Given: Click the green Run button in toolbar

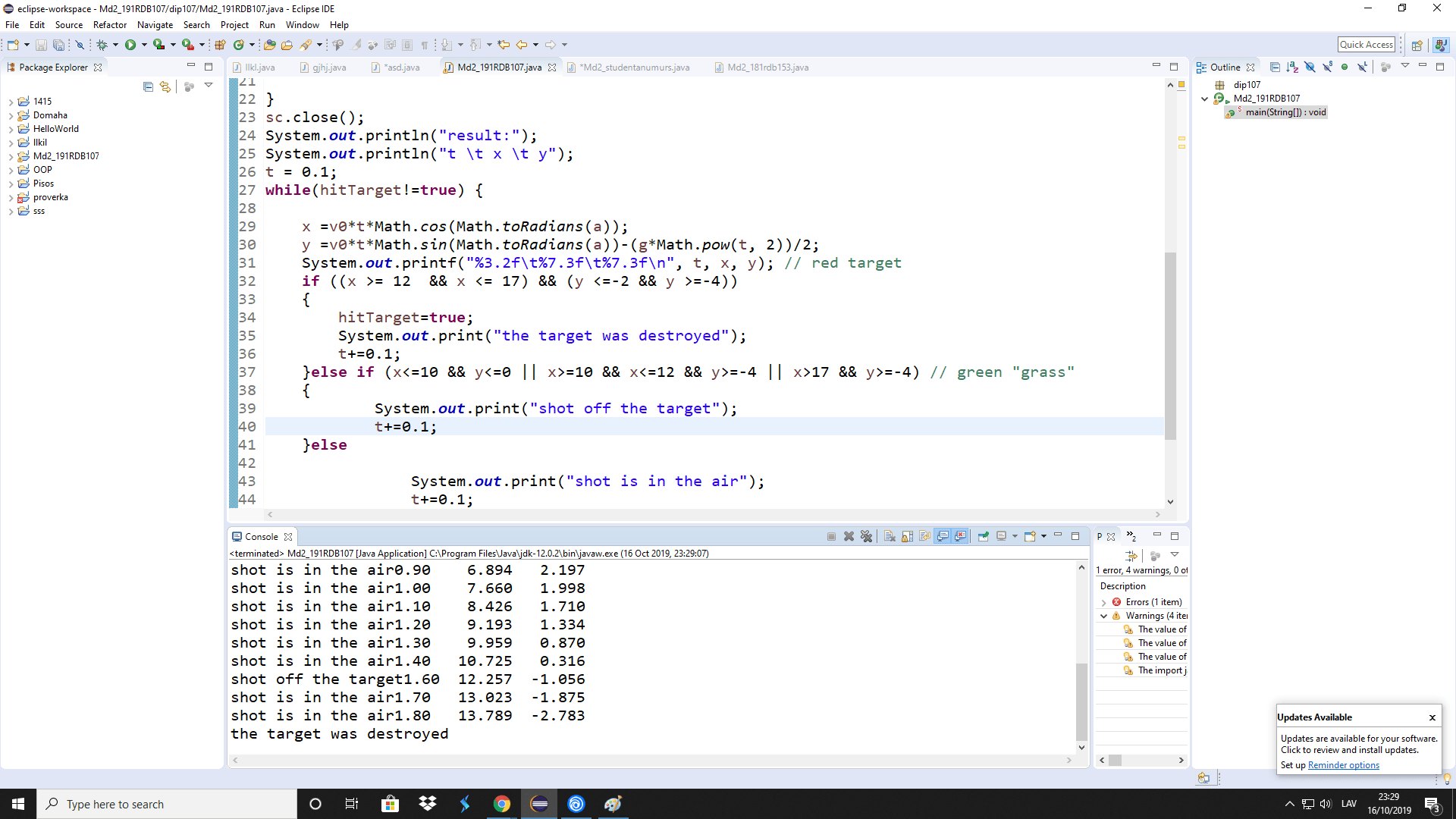Looking at the screenshot, I should point(130,45).
